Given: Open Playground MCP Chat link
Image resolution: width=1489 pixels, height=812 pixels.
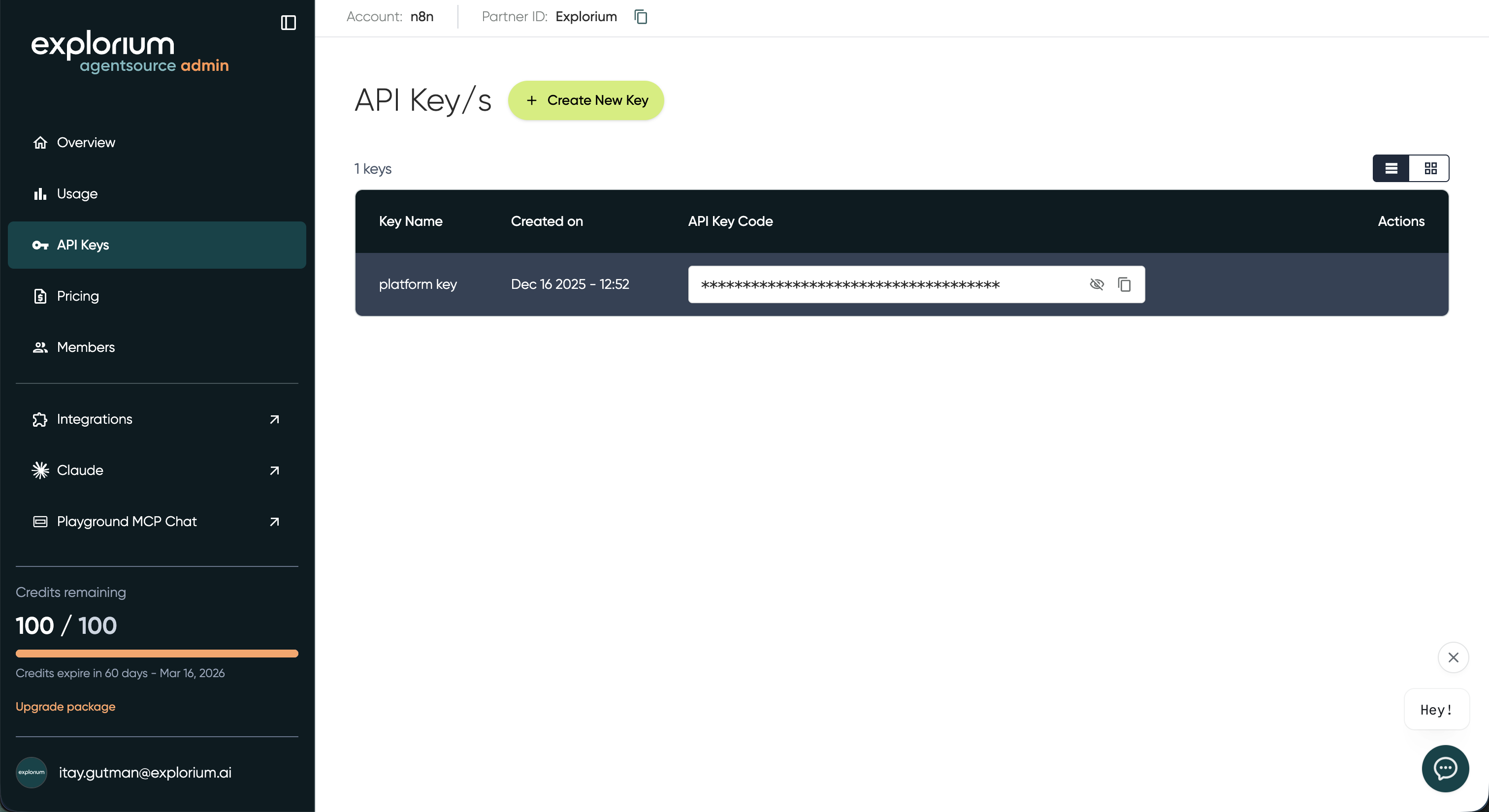Looking at the screenshot, I should coord(157,522).
